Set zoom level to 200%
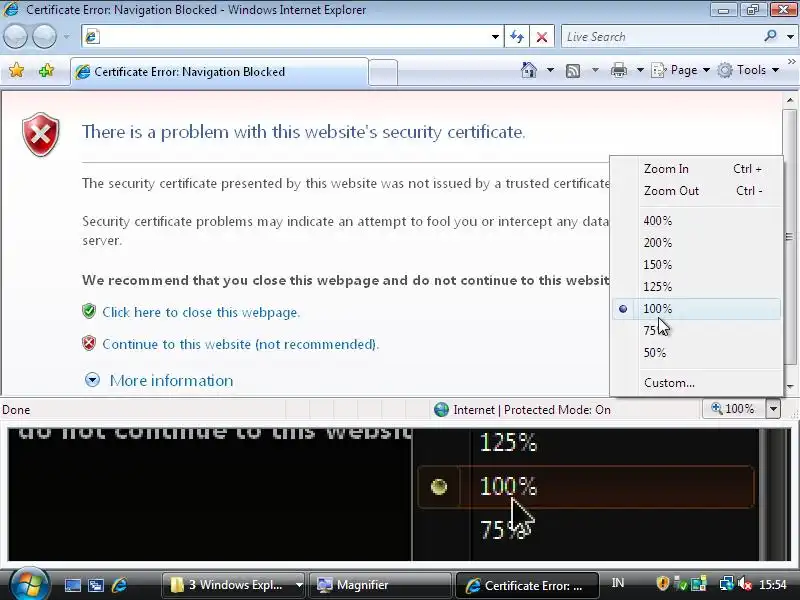Image resolution: width=800 pixels, height=600 pixels. pyautogui.click(x=696, y=243)
